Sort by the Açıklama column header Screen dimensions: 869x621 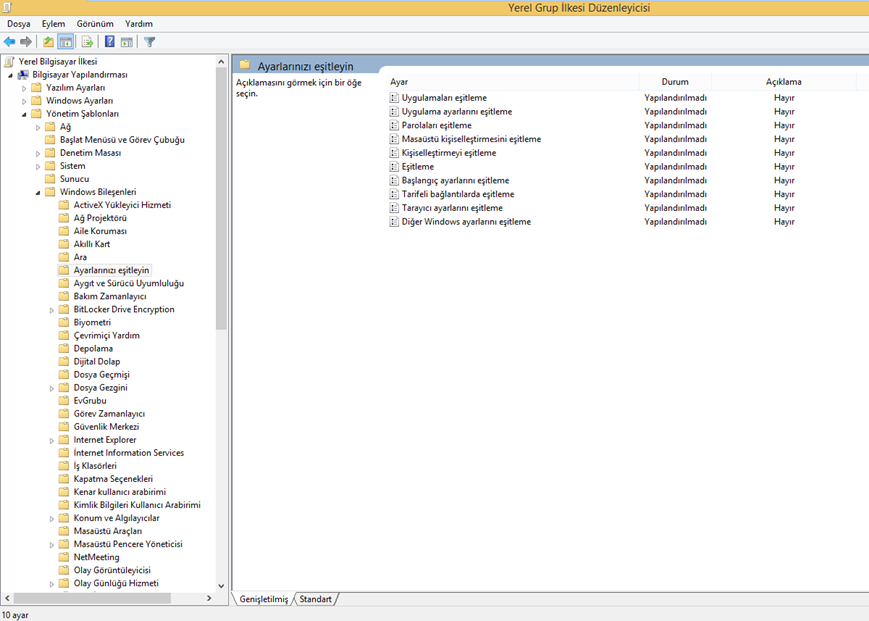point(784,81)
